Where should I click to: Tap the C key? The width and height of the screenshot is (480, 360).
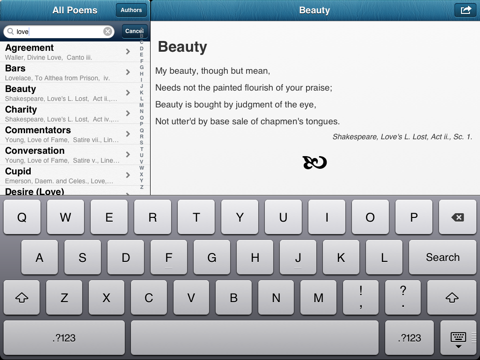tap(149, 297)
